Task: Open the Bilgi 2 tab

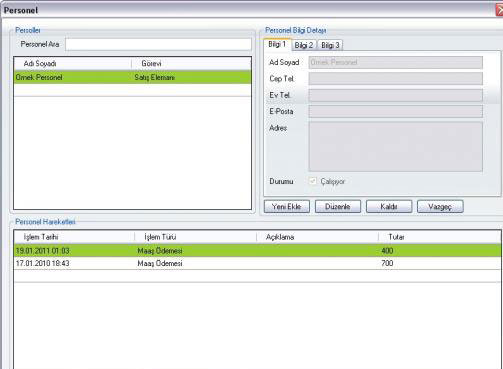Action: [x=304, y=45]
